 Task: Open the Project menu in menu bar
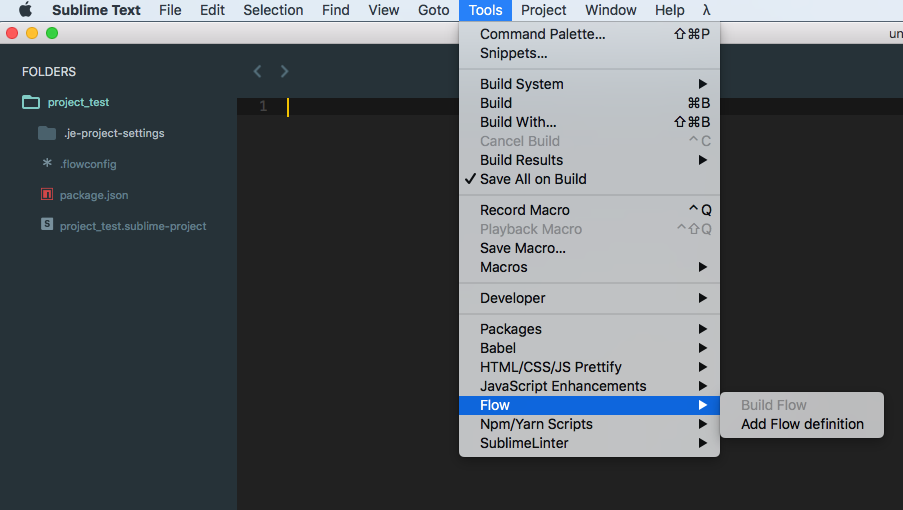coord(543,10)
